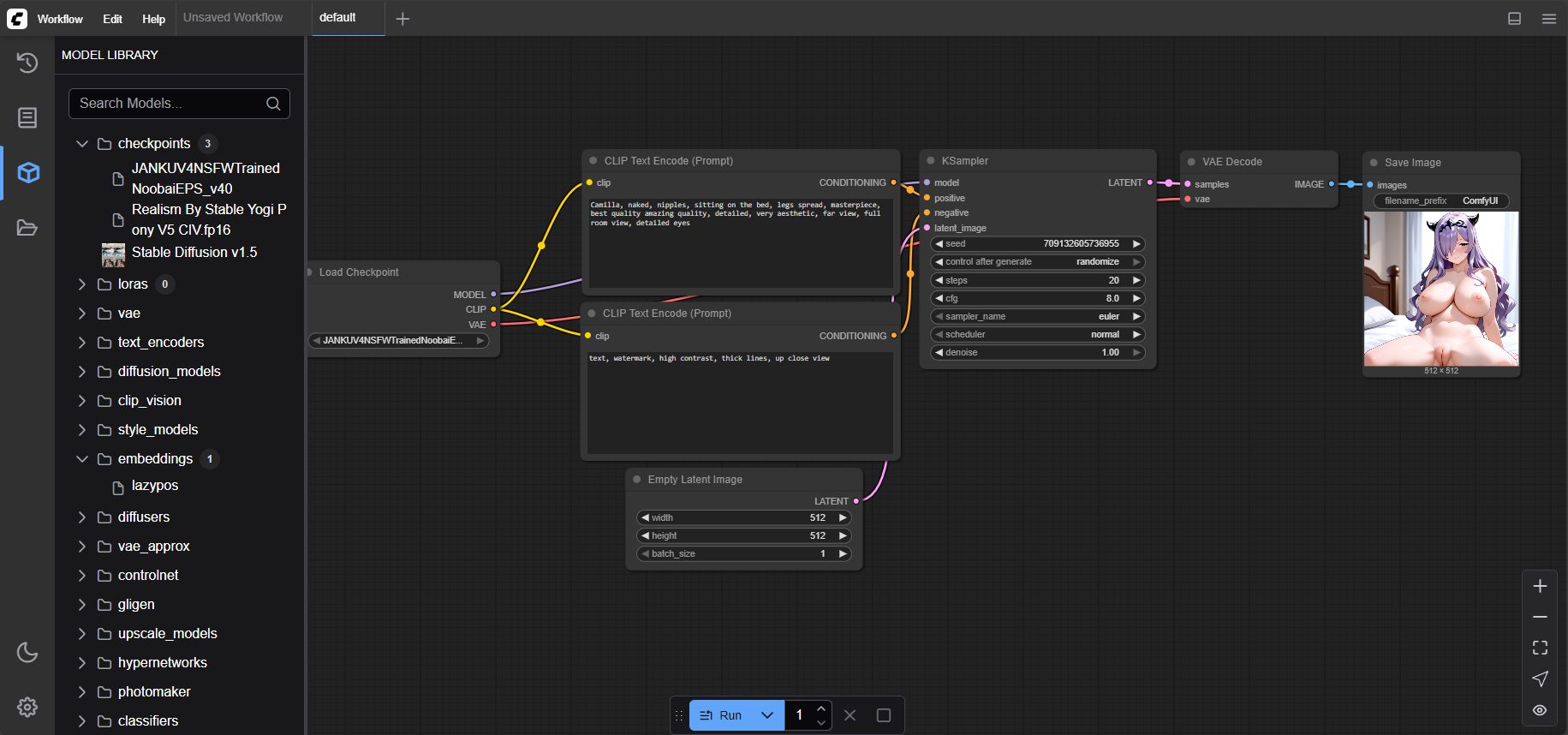The width and height of the screenshot is (1568, 735).
Task: Click the filename_prefix ComfyUI field
Action: point(1441,200)
